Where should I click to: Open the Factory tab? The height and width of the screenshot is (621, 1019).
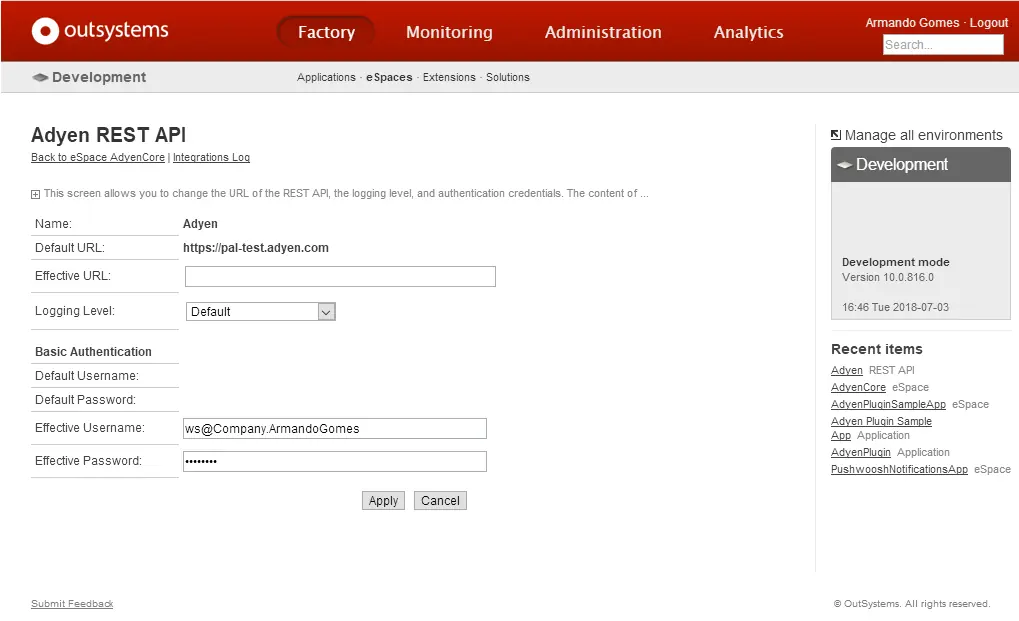click(x=326, y=32)
